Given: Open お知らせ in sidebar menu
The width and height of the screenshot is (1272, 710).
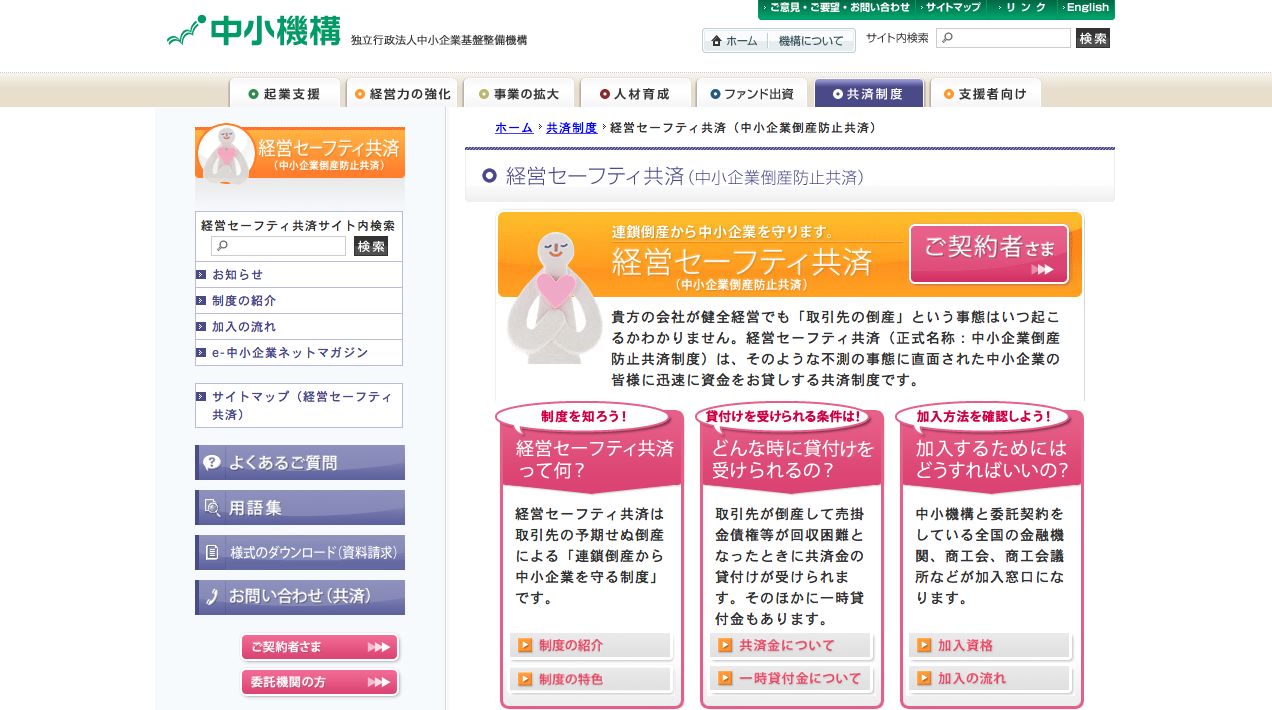Looking at the screenshot, I should 299,275.
